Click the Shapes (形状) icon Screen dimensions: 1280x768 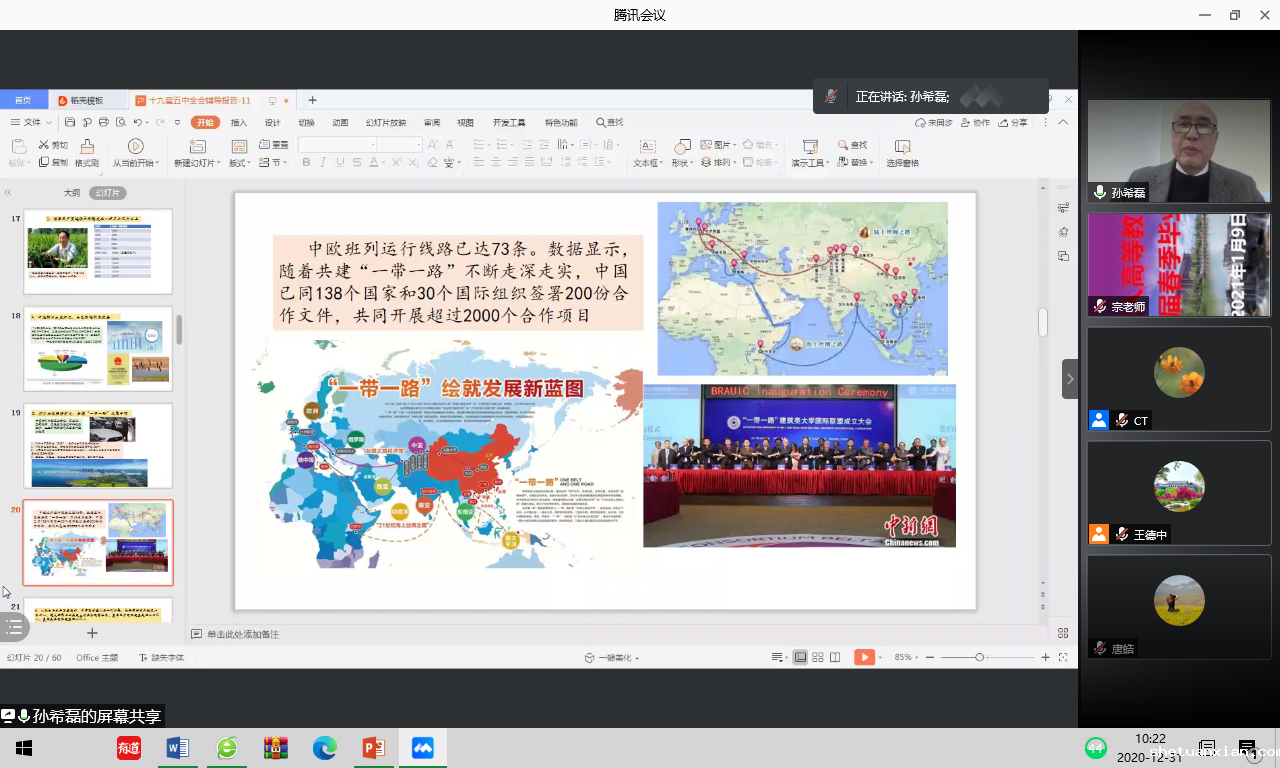tap(682, 147)
